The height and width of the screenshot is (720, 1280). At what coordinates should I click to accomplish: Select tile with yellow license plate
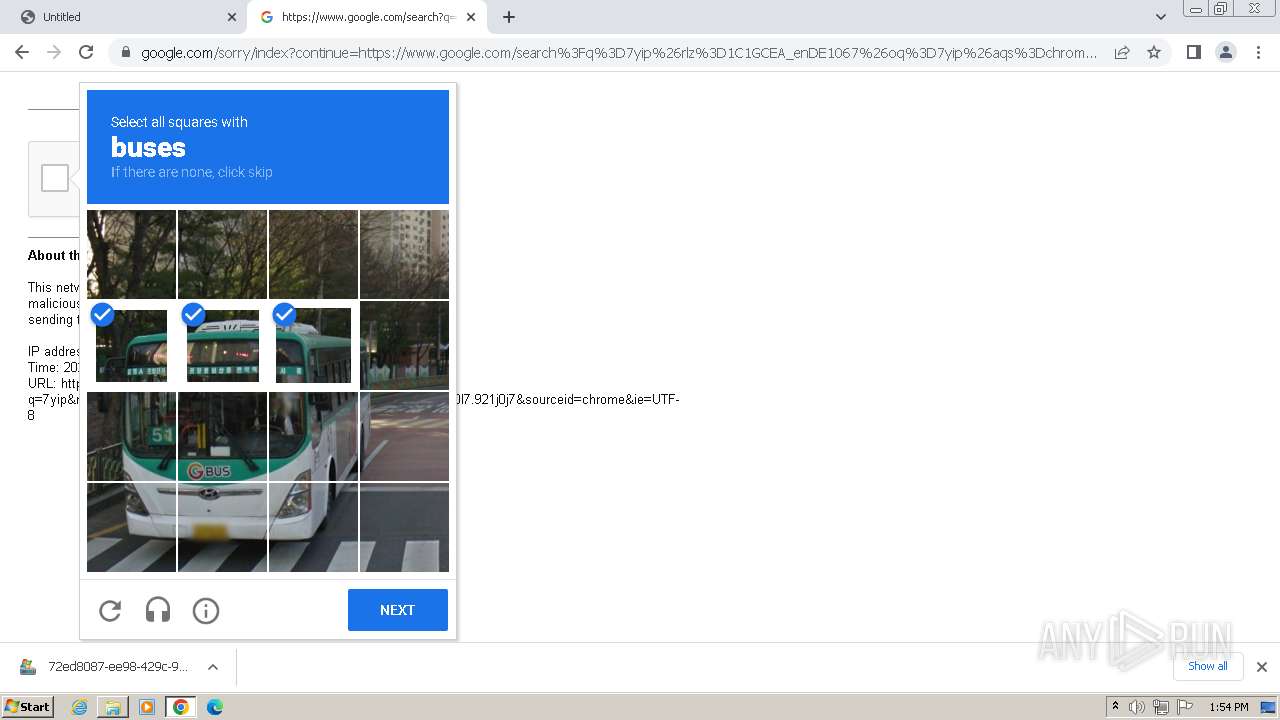click(x=222, y=527)
